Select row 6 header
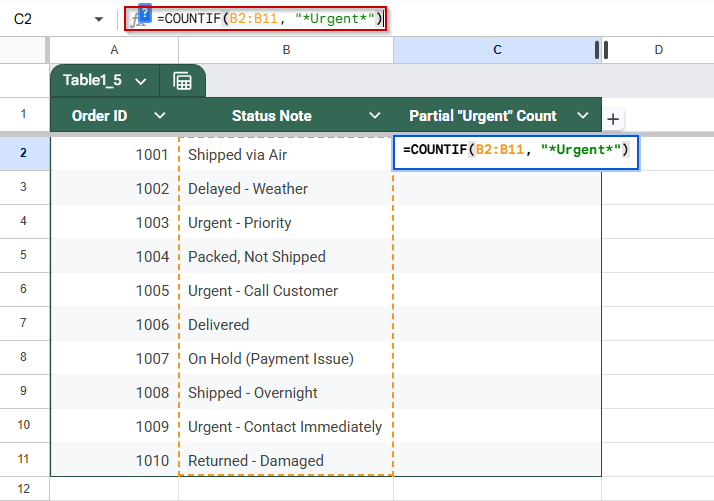The height and width of the screenshot is (501, 714). coord(24,289)
